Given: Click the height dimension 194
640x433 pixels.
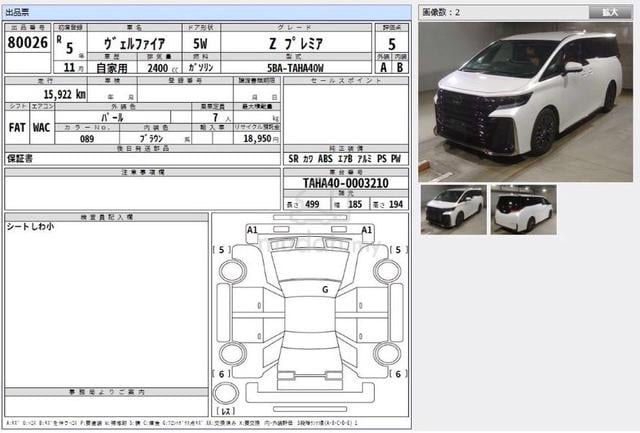Looking at the screenshot, I should click(x=396, y=204).
